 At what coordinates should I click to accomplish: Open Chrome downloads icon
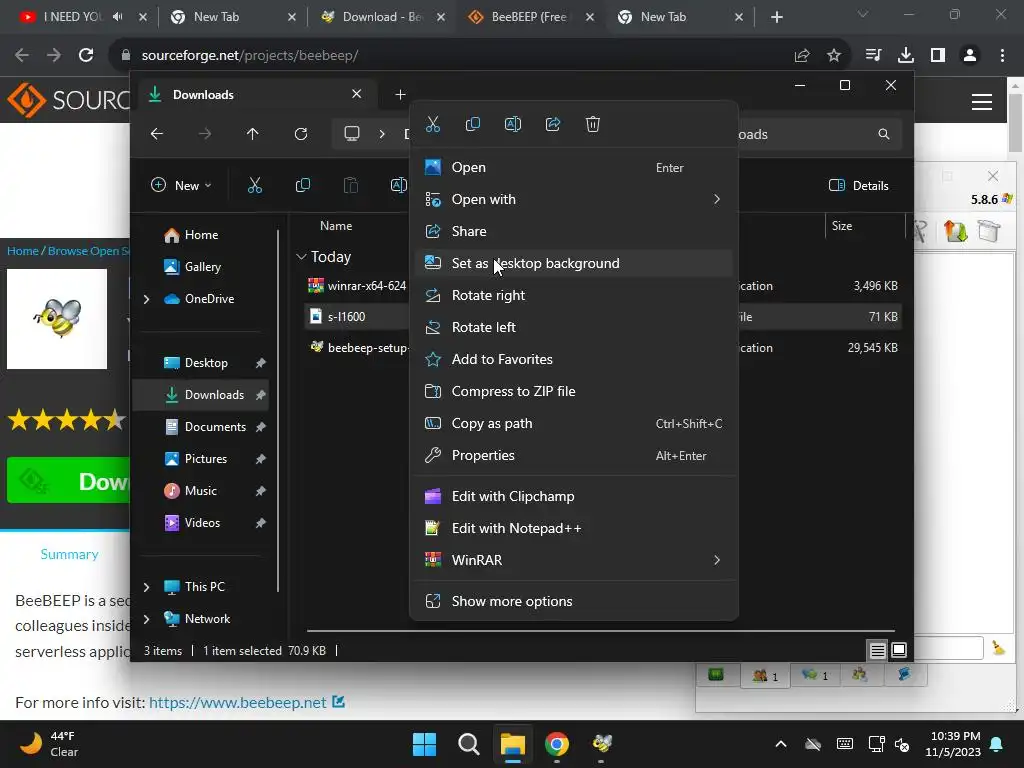[906, 56]
